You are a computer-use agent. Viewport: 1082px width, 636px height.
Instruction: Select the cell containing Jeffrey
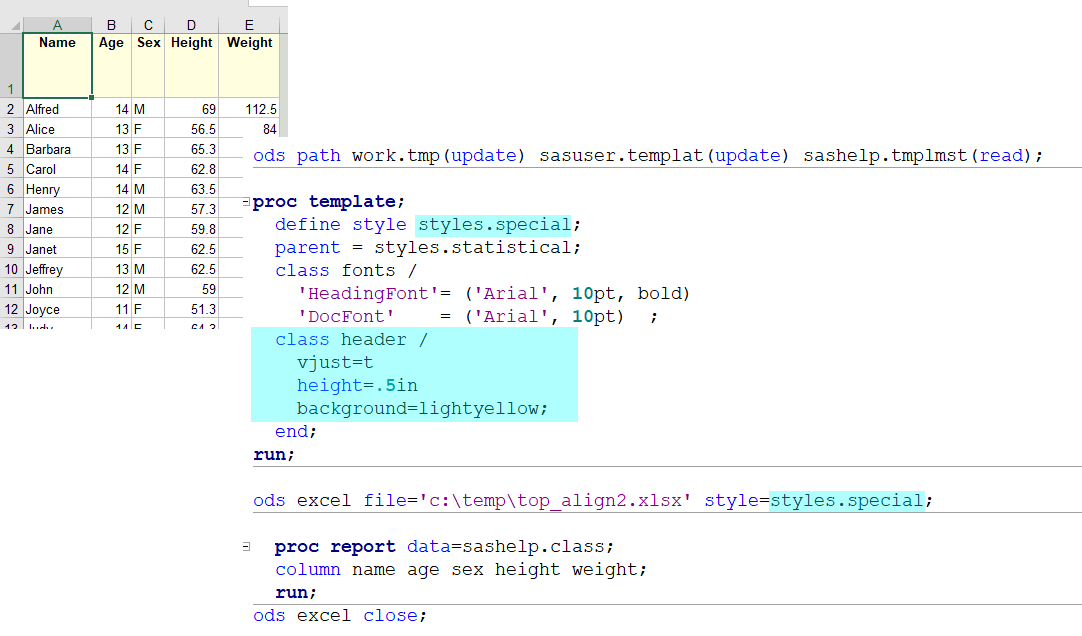(x=57, y=269)
